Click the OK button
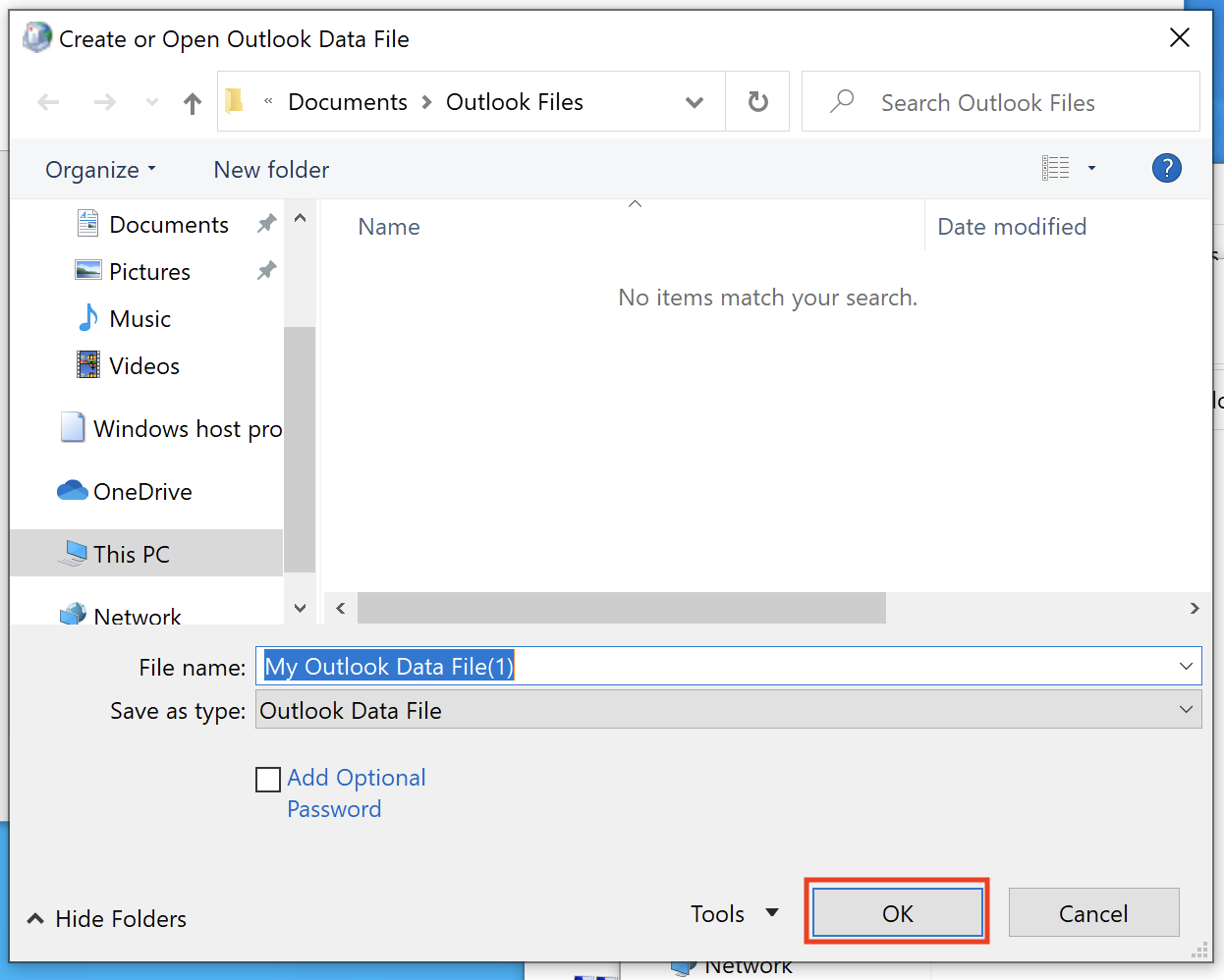 tap(897, 914)
